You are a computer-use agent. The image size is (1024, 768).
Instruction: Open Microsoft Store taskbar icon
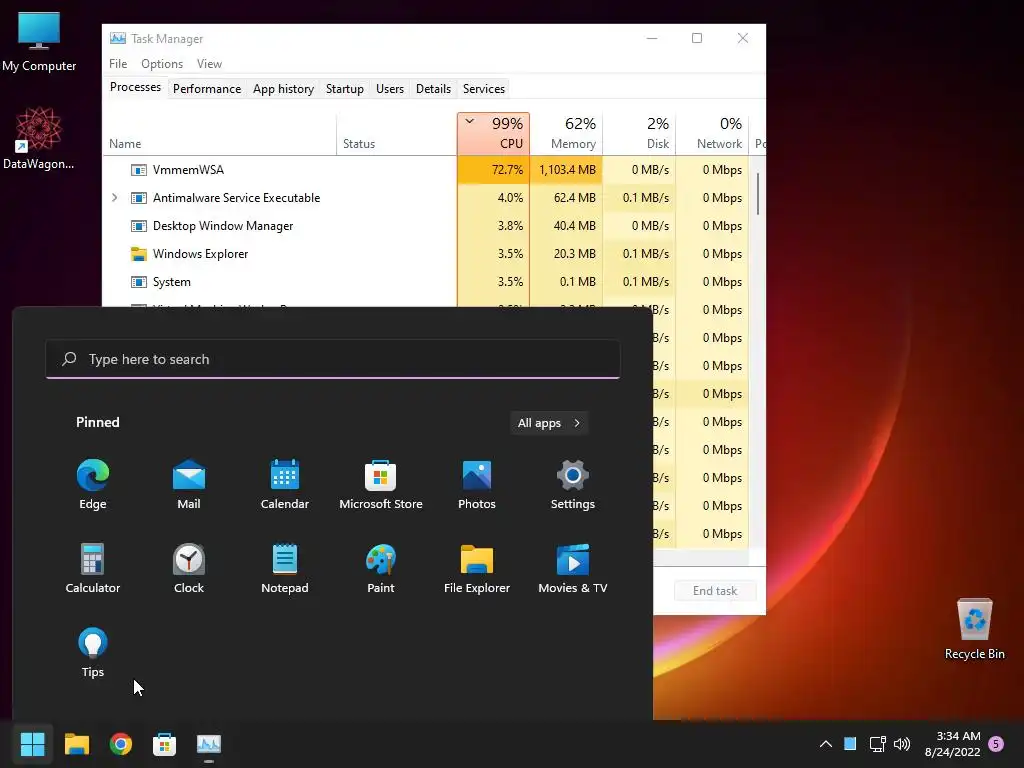point(165,744)
